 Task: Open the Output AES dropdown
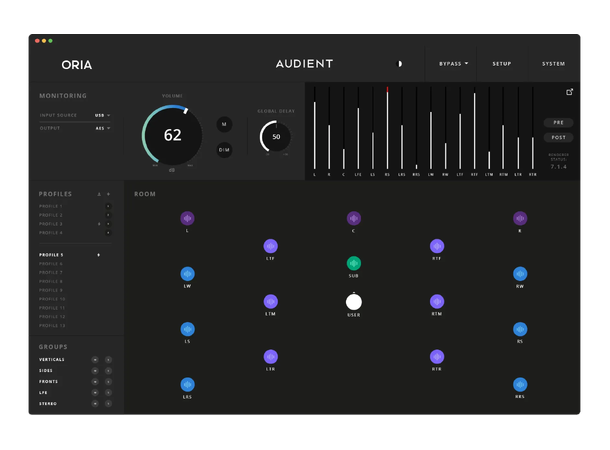103,128
